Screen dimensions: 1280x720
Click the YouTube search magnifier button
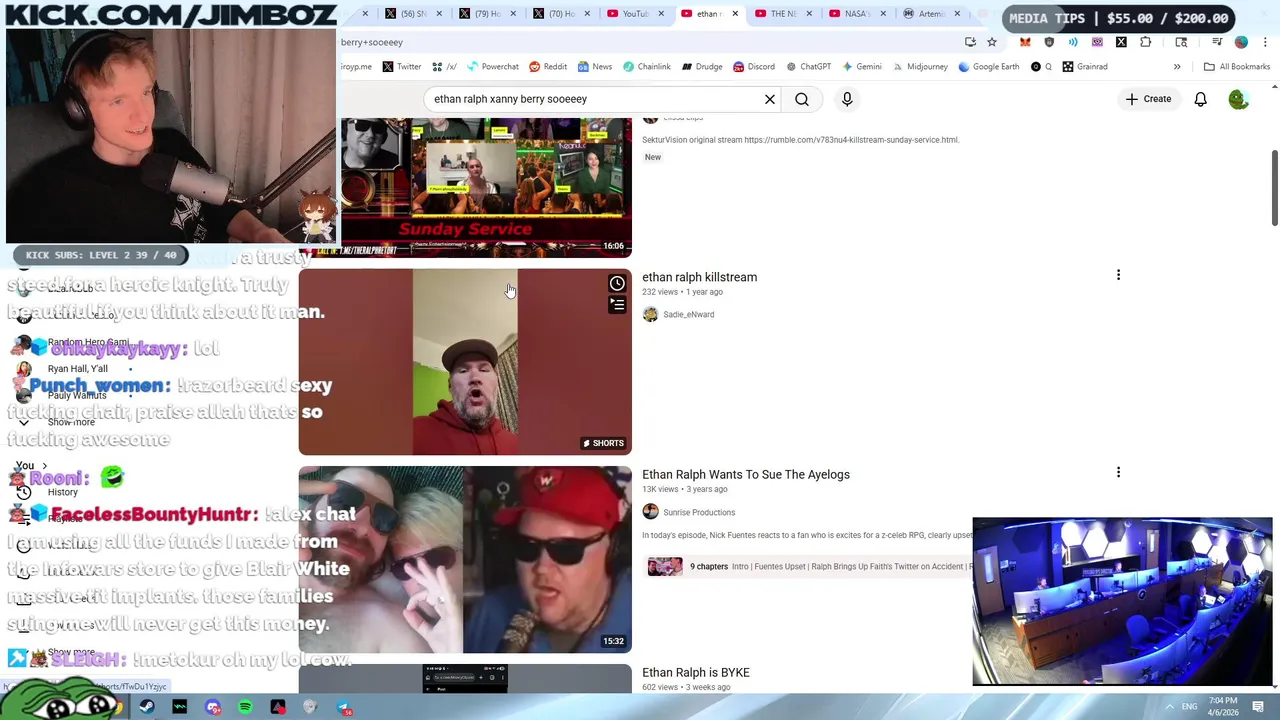[x=802, y=99]
